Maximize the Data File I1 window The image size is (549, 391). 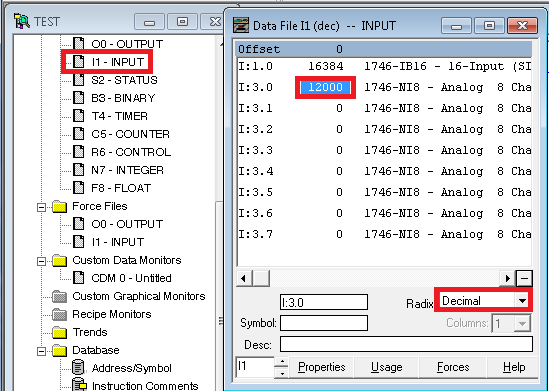[x=489, y=26]
